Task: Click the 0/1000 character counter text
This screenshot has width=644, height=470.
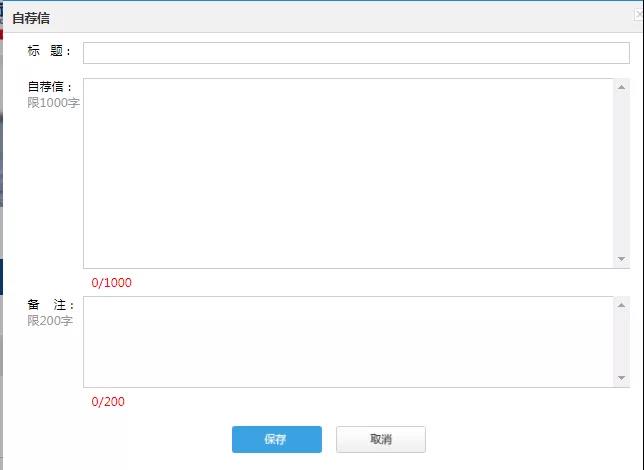Action: [111, 283]
